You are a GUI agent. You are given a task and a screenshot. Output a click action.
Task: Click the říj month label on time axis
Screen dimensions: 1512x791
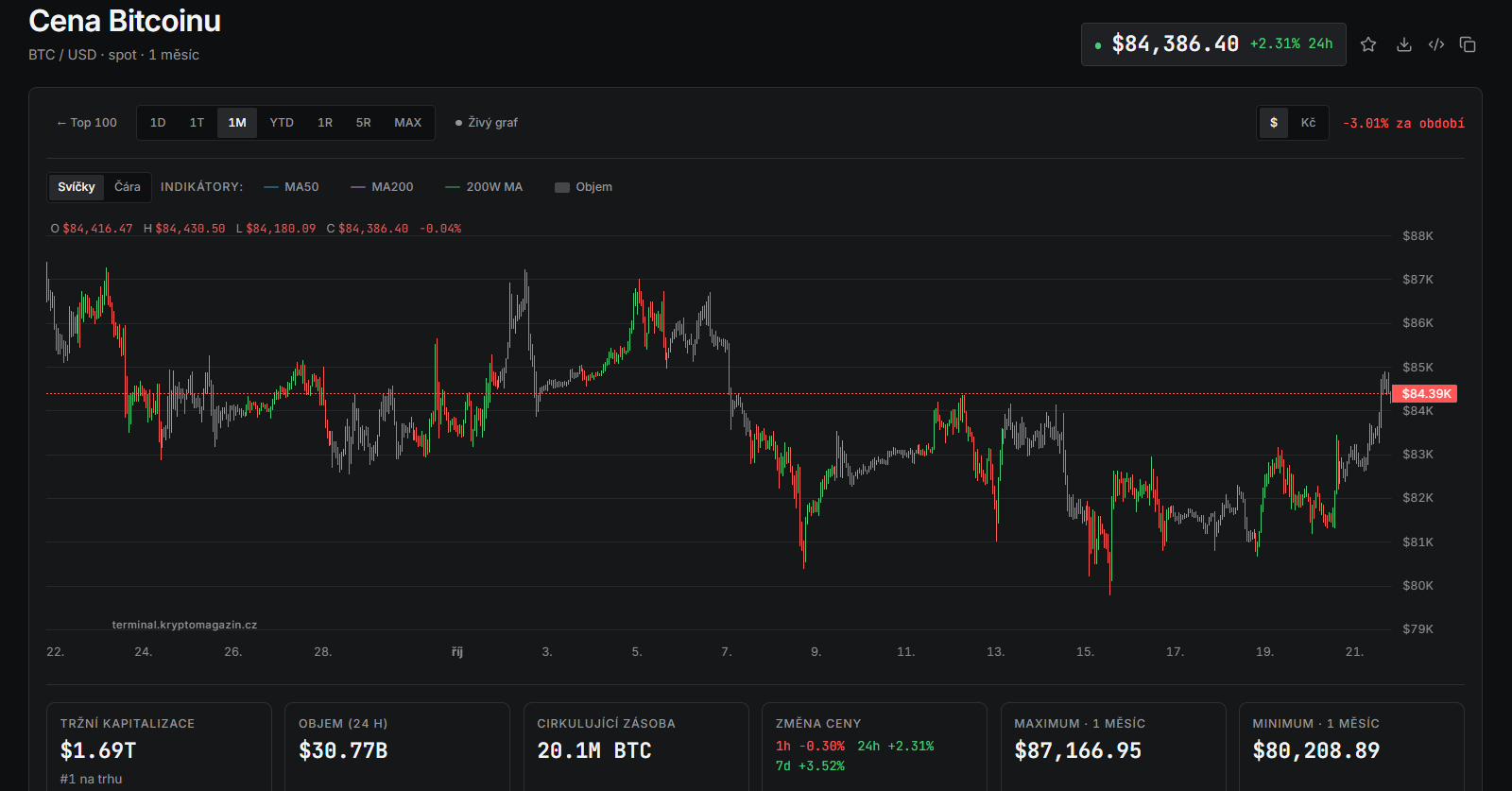pos(457,652)
